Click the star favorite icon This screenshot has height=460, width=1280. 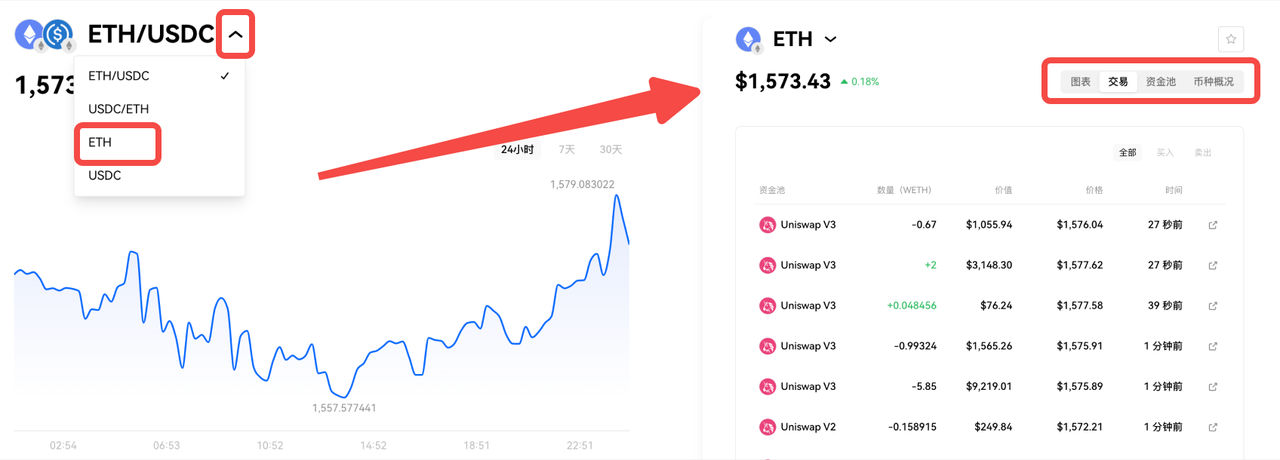1231,40
